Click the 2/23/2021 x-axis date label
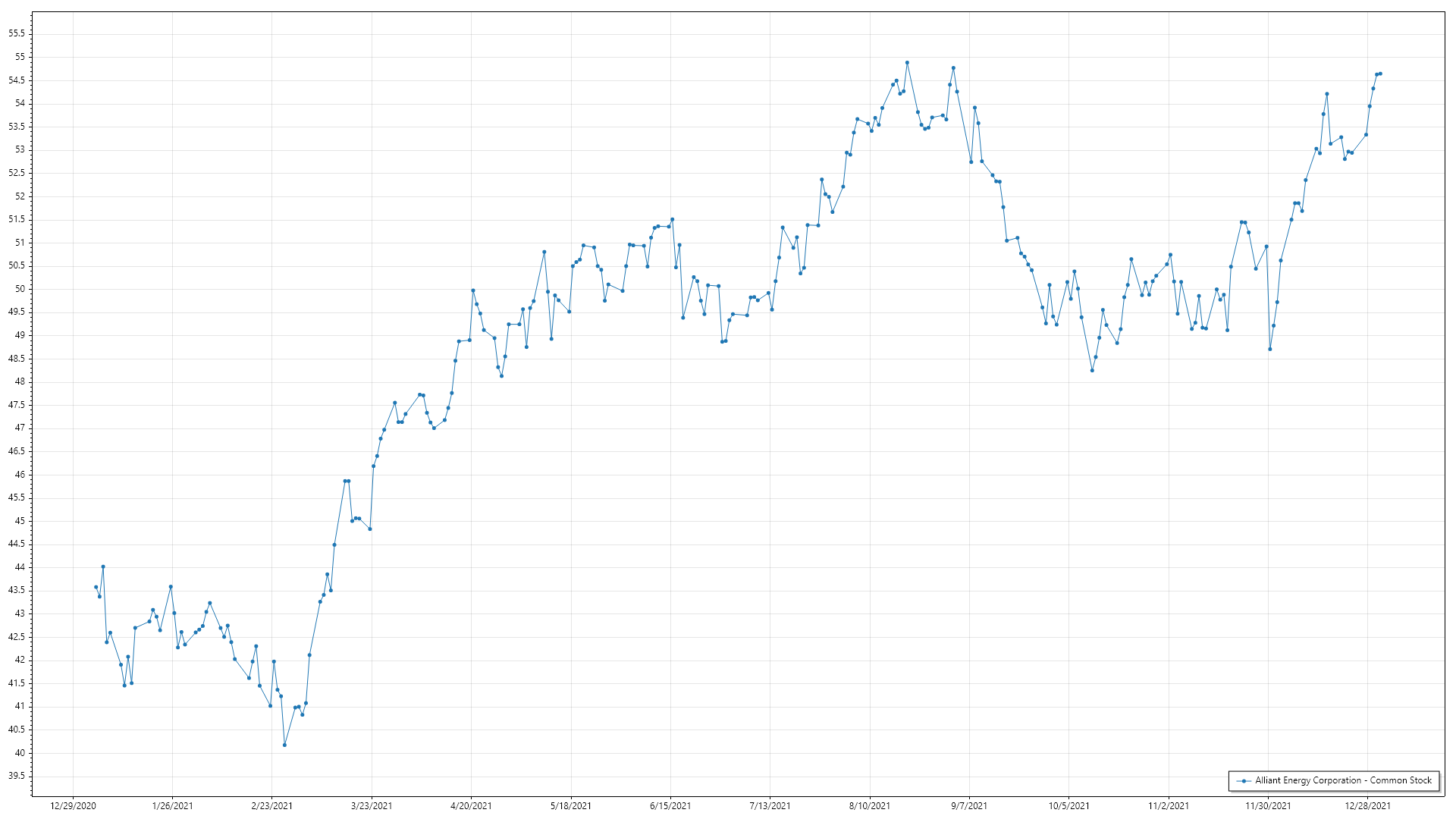 pos(271,805)
